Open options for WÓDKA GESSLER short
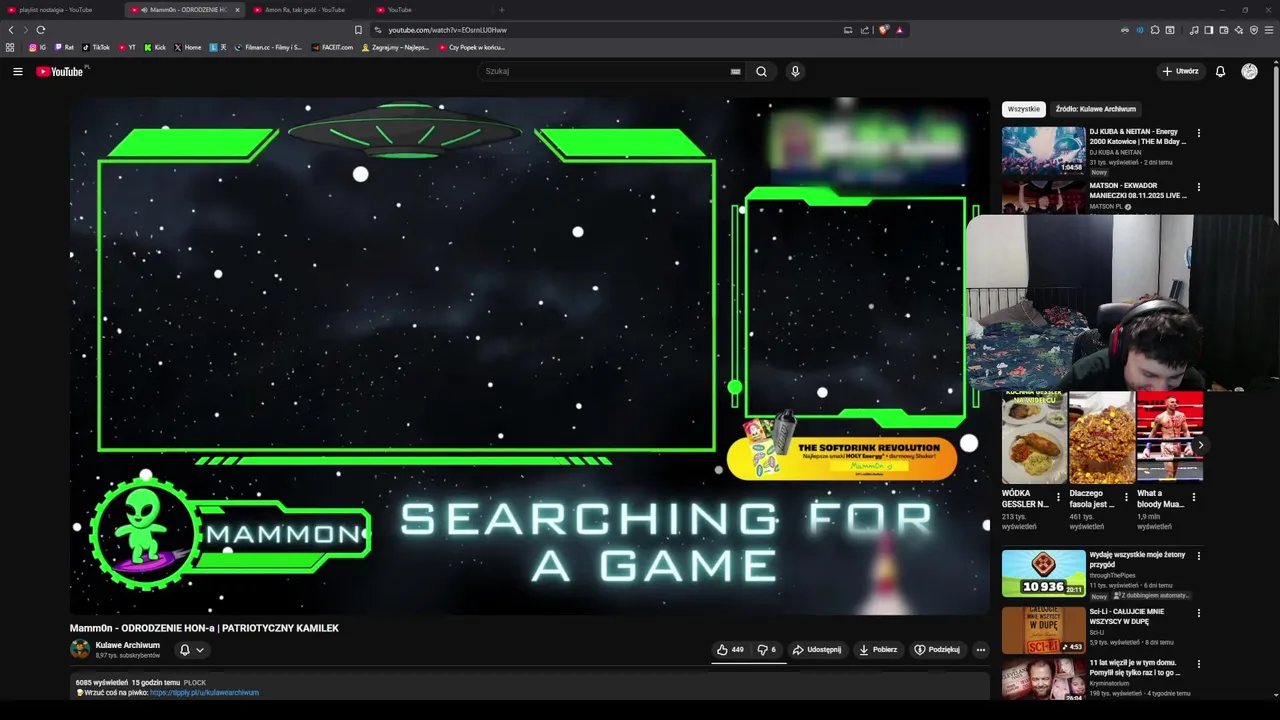 click(1058, 497)
